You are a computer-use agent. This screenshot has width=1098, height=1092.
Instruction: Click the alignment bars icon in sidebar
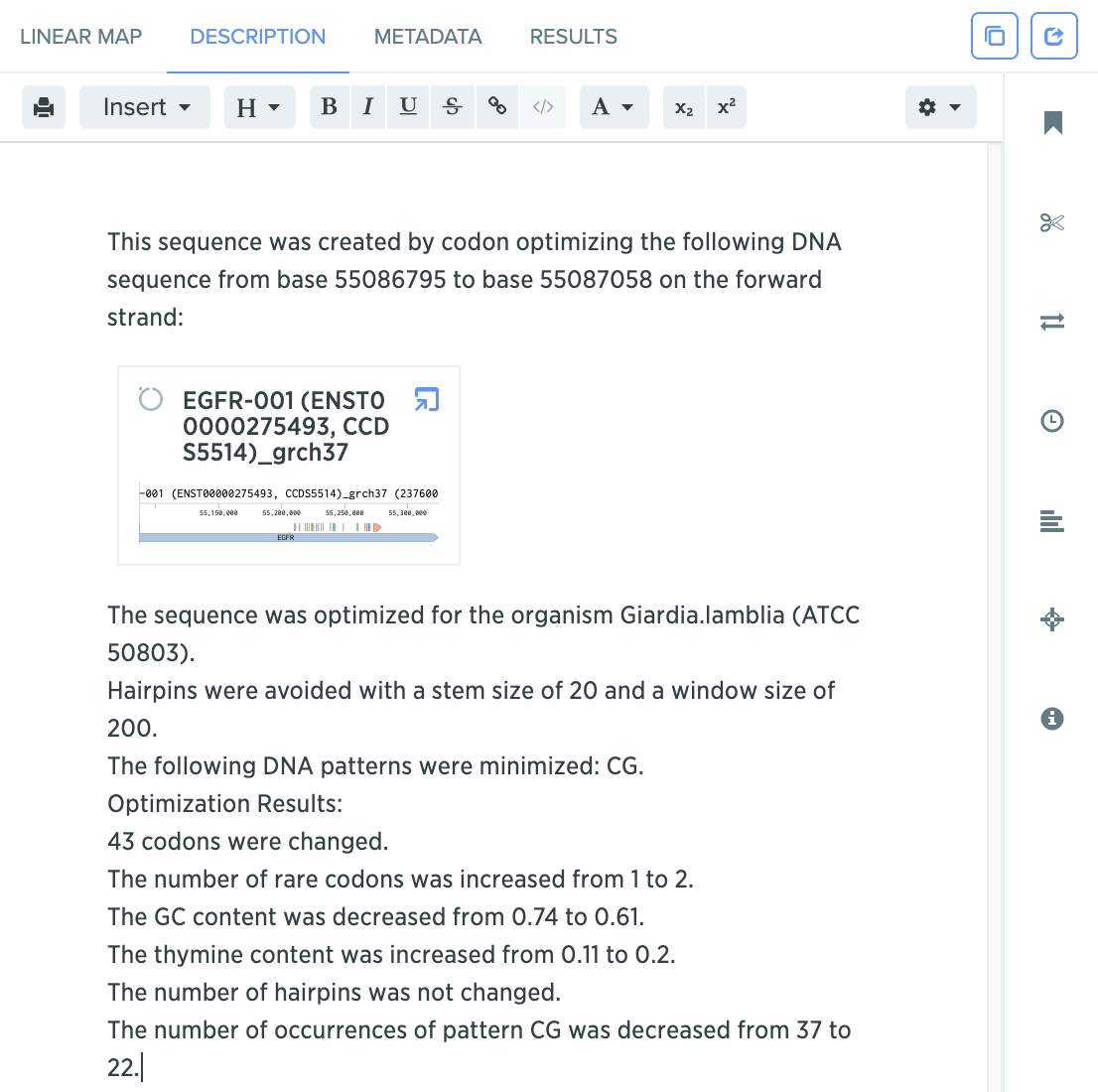pyautogui.click(x=1052, y=521)
